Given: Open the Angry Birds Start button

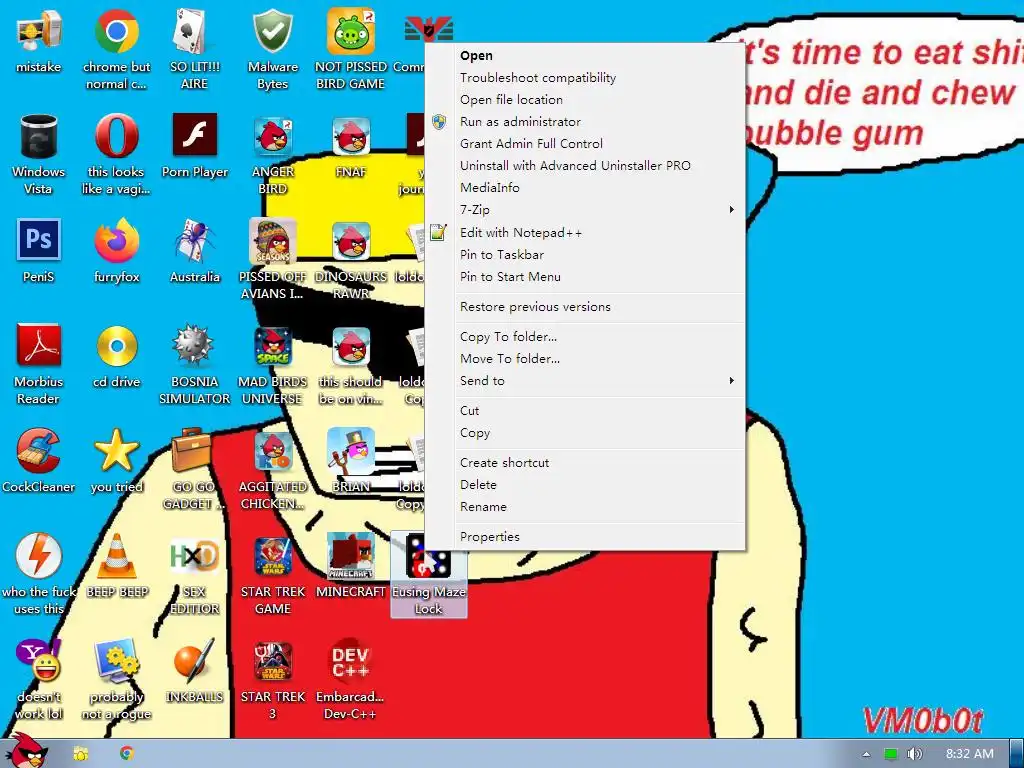Looking at the screenshot, I should [26, 751].
